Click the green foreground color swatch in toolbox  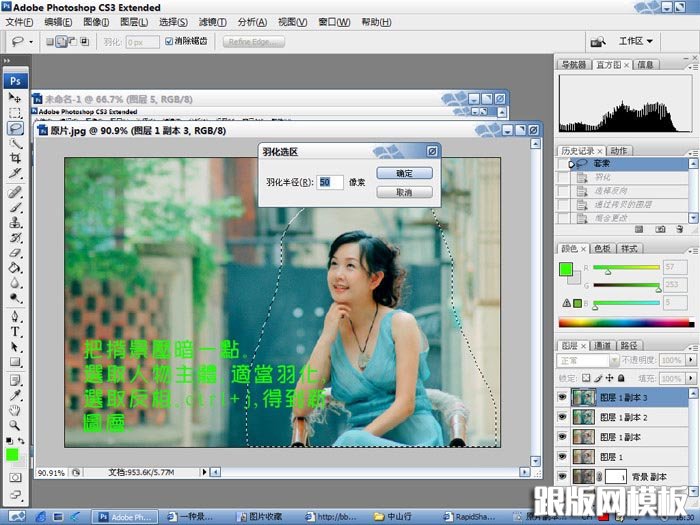point(12,455)
